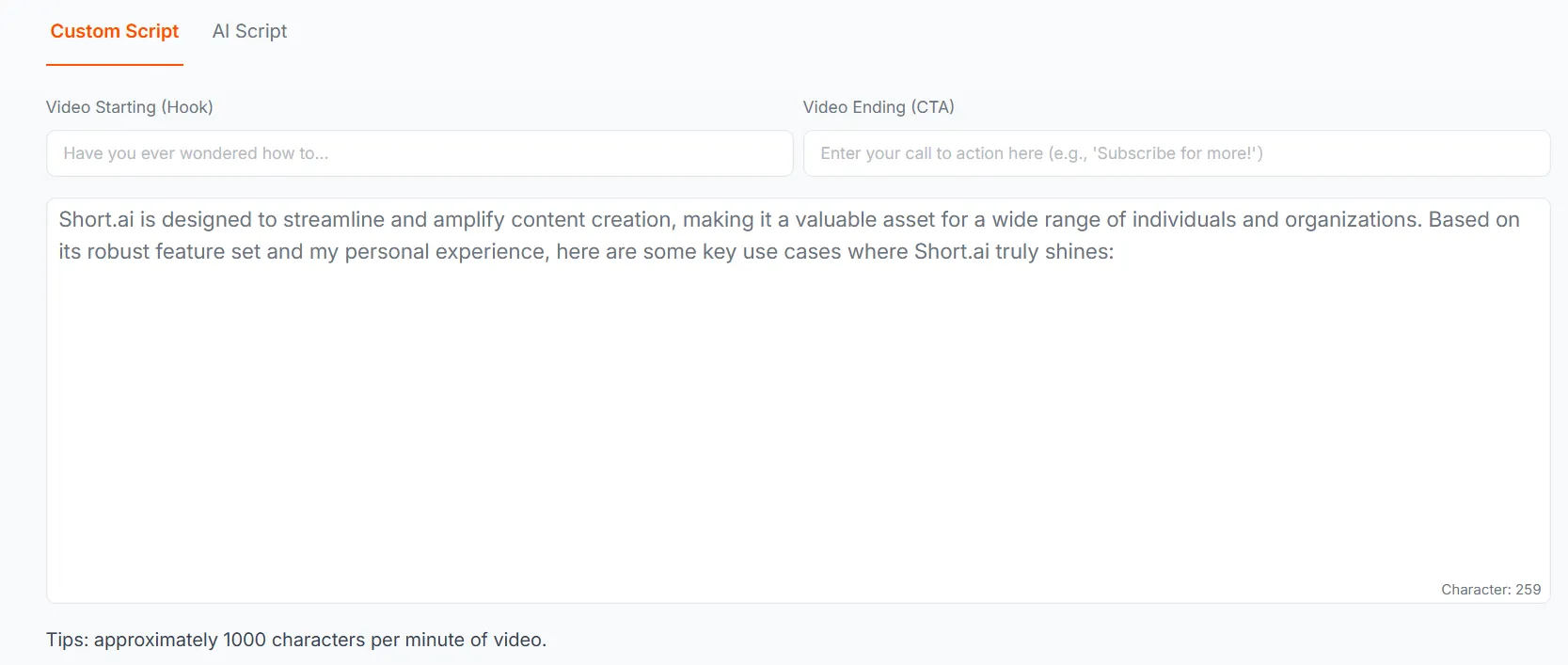Click the Video Starting (Hook) input field

click(x=420, y=153)
